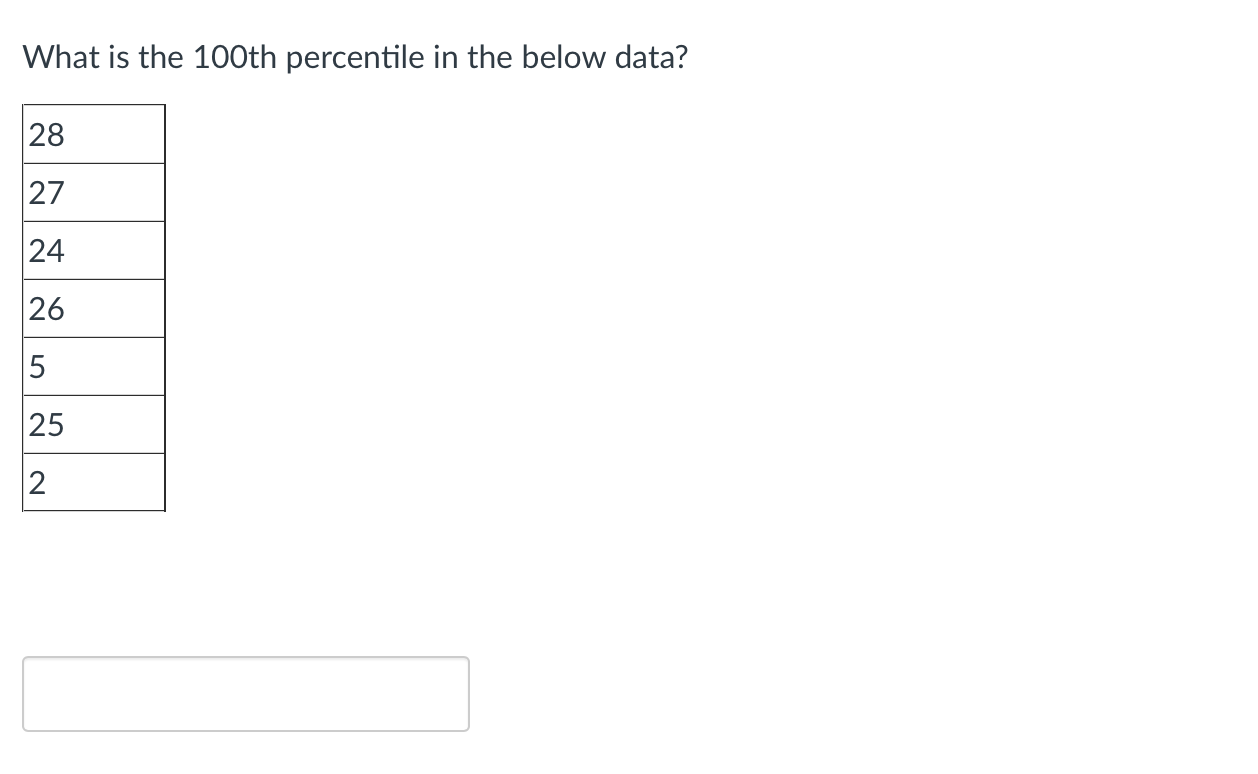The image size is (1258, 774).
Task: Click the word "is" in the question
Action: (x=116, y=57)
